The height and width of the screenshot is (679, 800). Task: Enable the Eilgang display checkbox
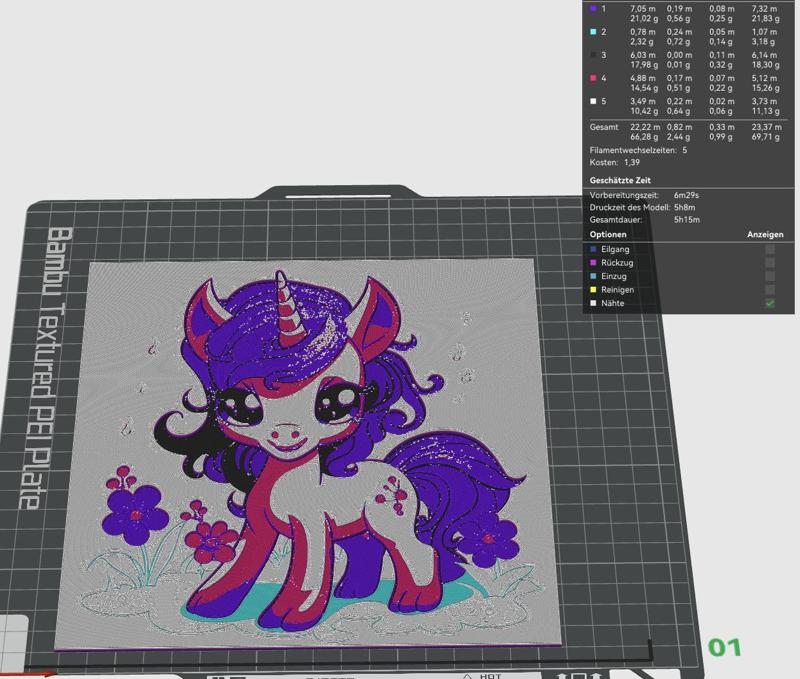point(770,248)
